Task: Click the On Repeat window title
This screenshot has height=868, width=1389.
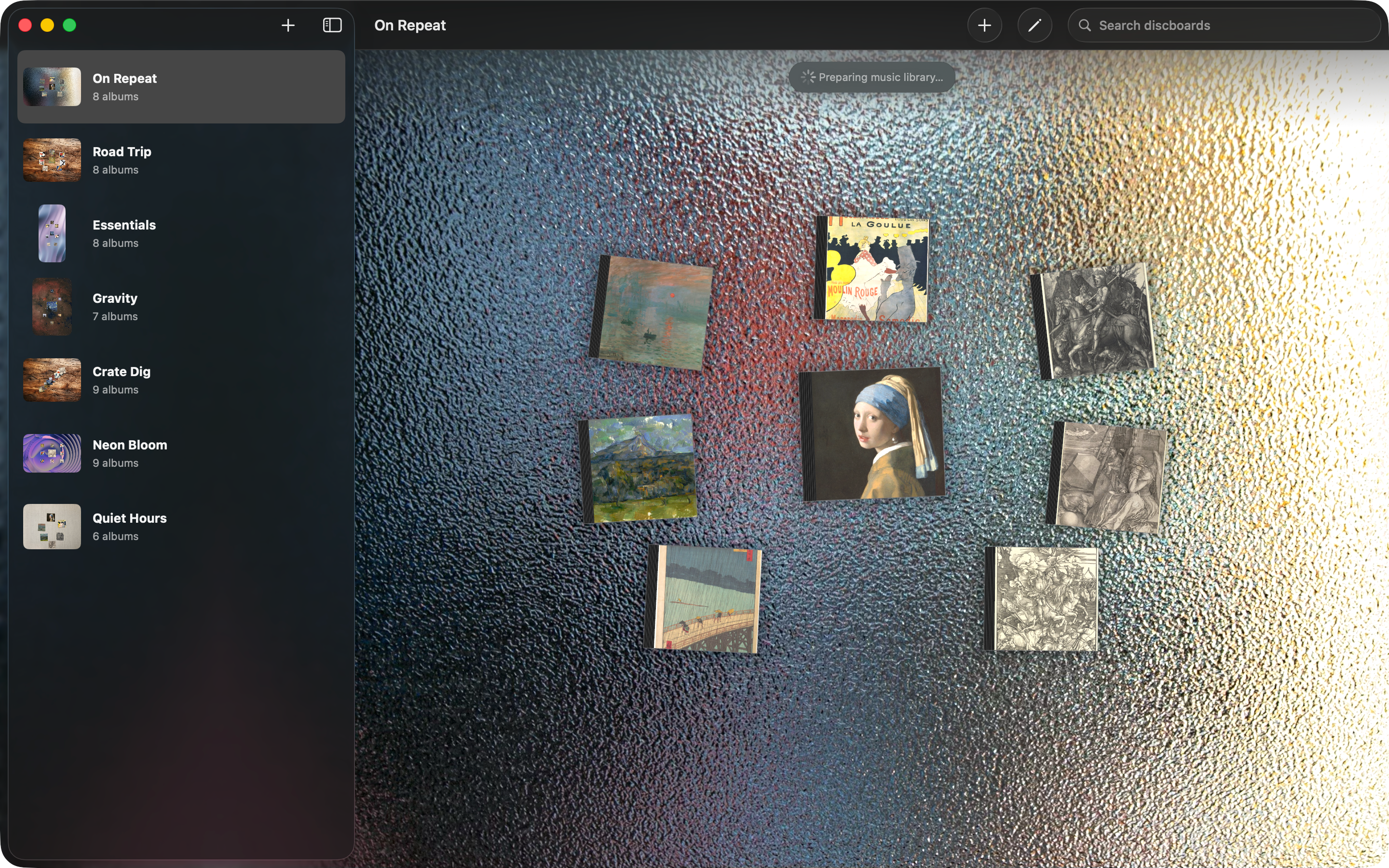Action: [x=410, y=25]
